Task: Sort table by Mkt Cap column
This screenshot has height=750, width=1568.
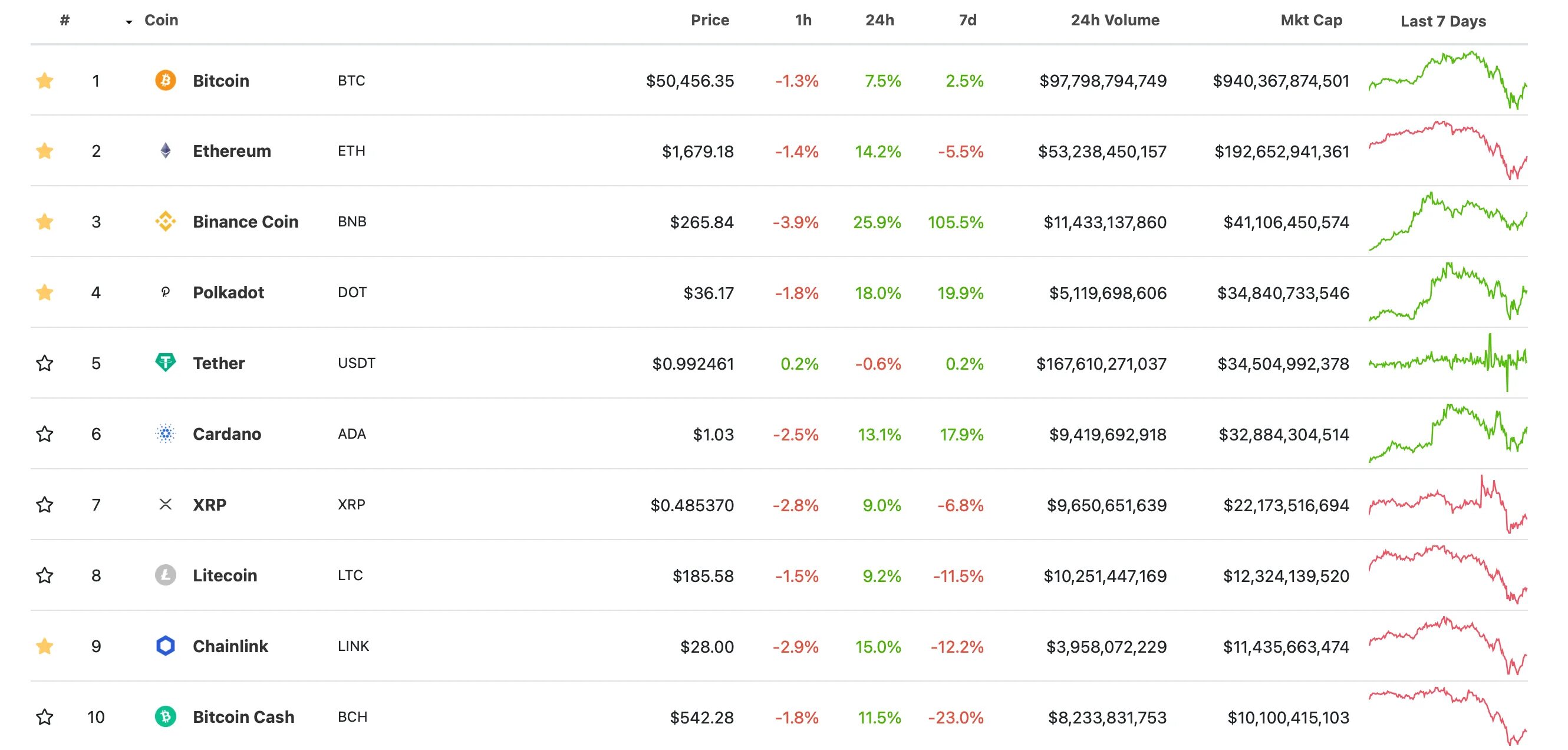Action: point(1310,20)
